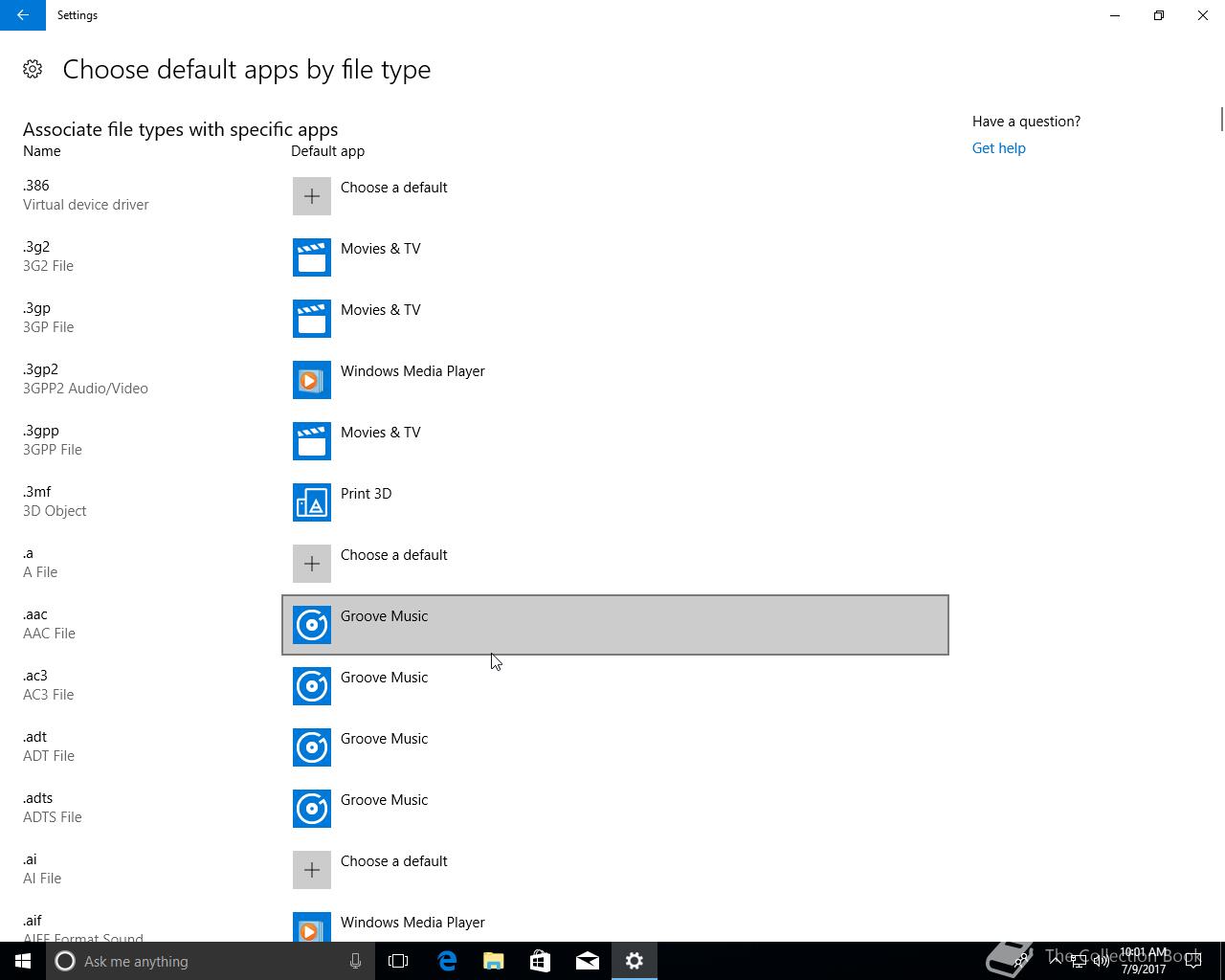
Task: Click Print 3D icon for .3mf
Action: 312,502
